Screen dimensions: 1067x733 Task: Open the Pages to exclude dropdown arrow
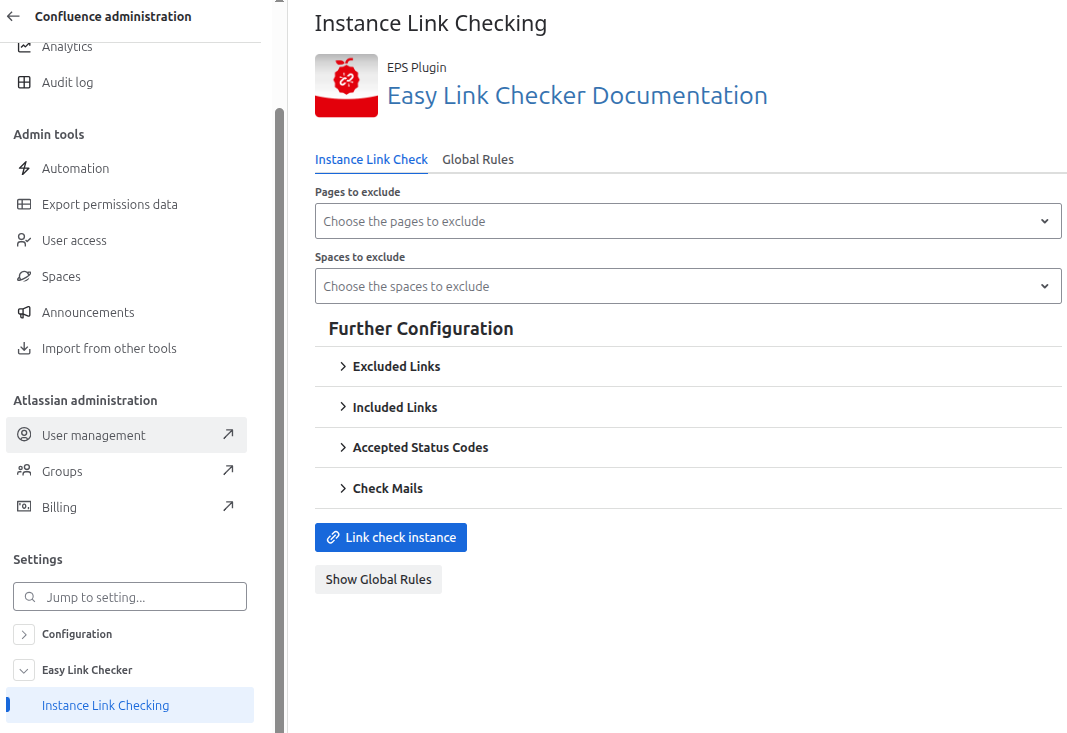1045,221
